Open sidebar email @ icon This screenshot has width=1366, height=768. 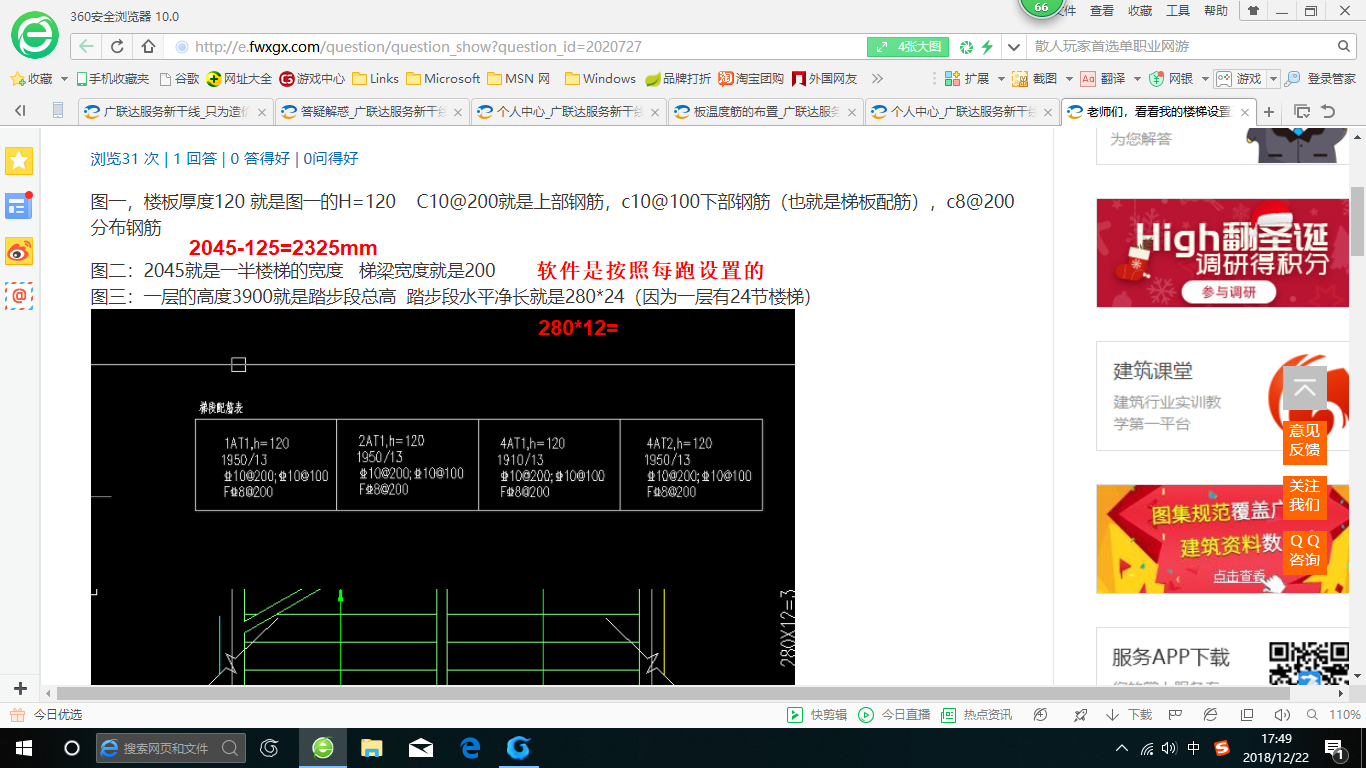[19, 296]
